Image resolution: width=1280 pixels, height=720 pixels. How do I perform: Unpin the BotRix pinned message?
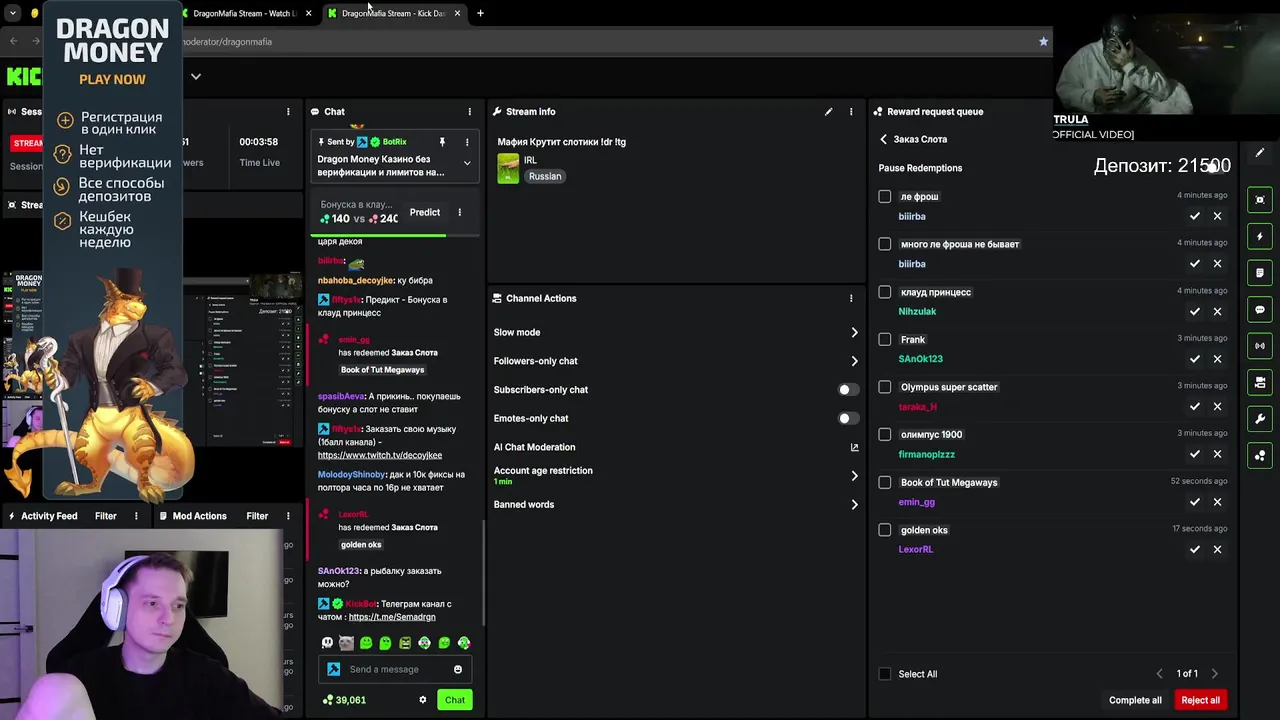pyautogui.click(x=442, y=142)
